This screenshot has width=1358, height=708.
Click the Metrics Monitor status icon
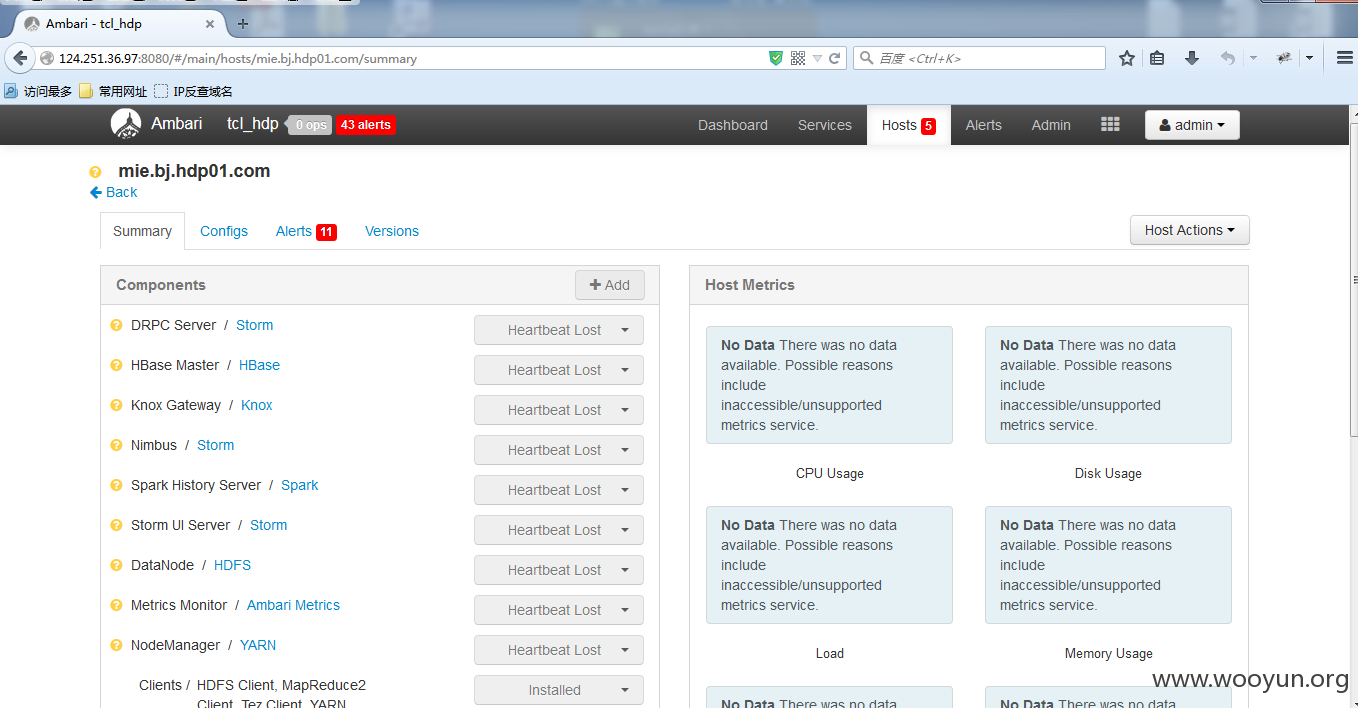point(116,605)
